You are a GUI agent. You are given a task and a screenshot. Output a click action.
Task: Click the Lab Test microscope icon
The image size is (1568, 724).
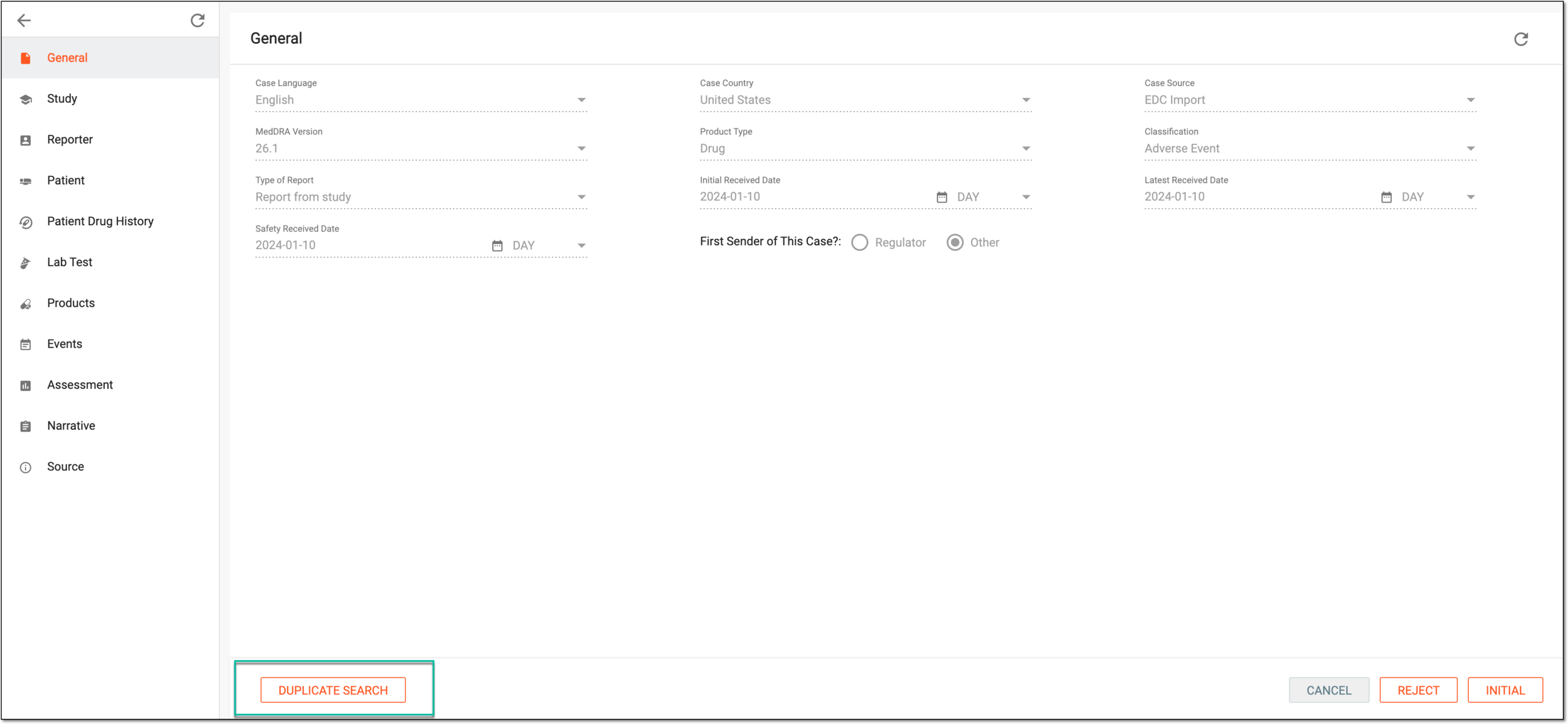point(26,263)
